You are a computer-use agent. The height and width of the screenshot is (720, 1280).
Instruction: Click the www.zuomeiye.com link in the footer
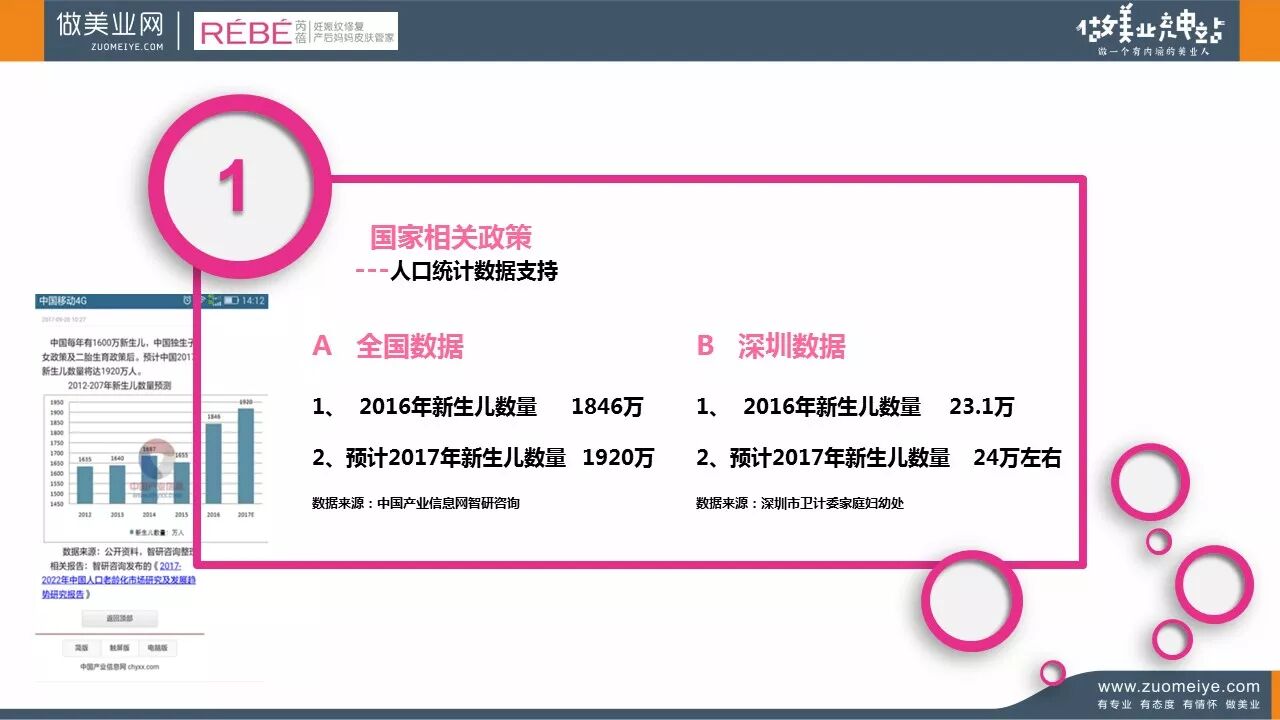pos(1179,687)
